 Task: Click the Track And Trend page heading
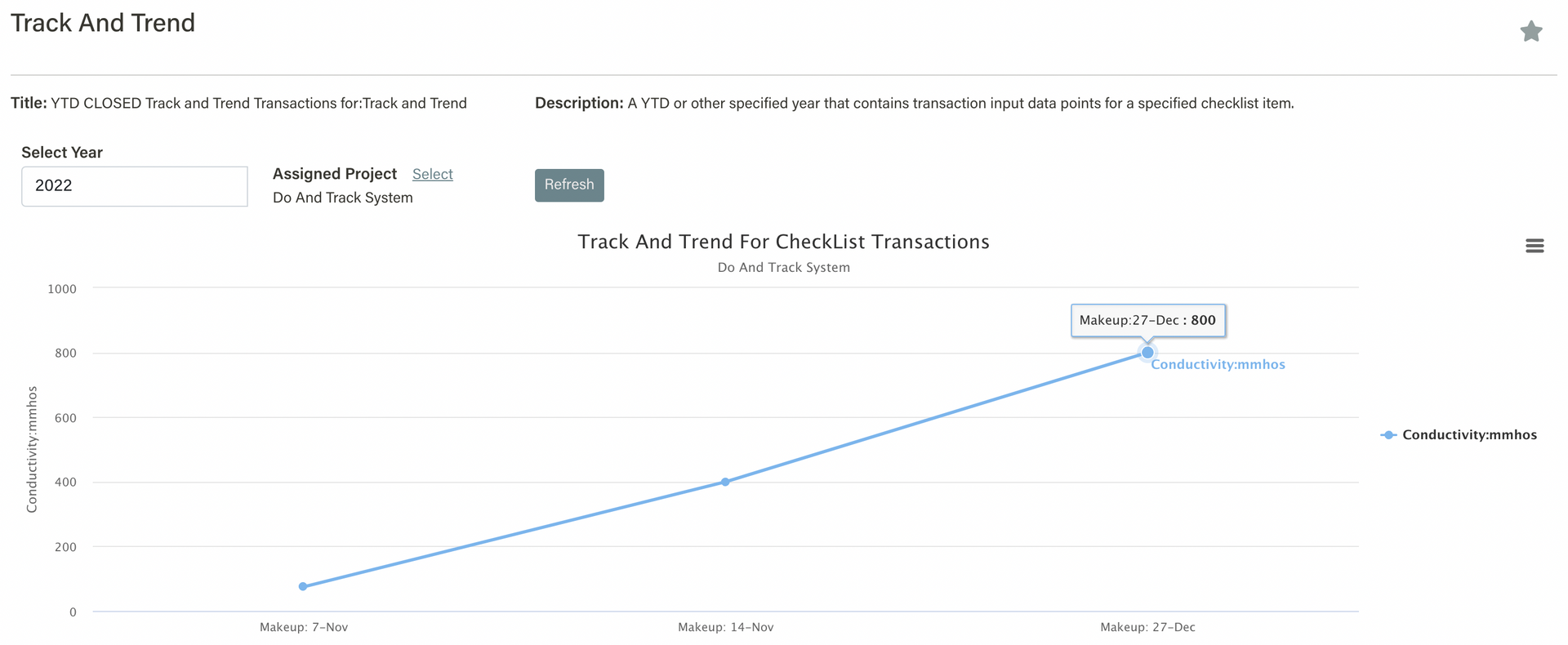pyautogui.click(x=102, y=22)
